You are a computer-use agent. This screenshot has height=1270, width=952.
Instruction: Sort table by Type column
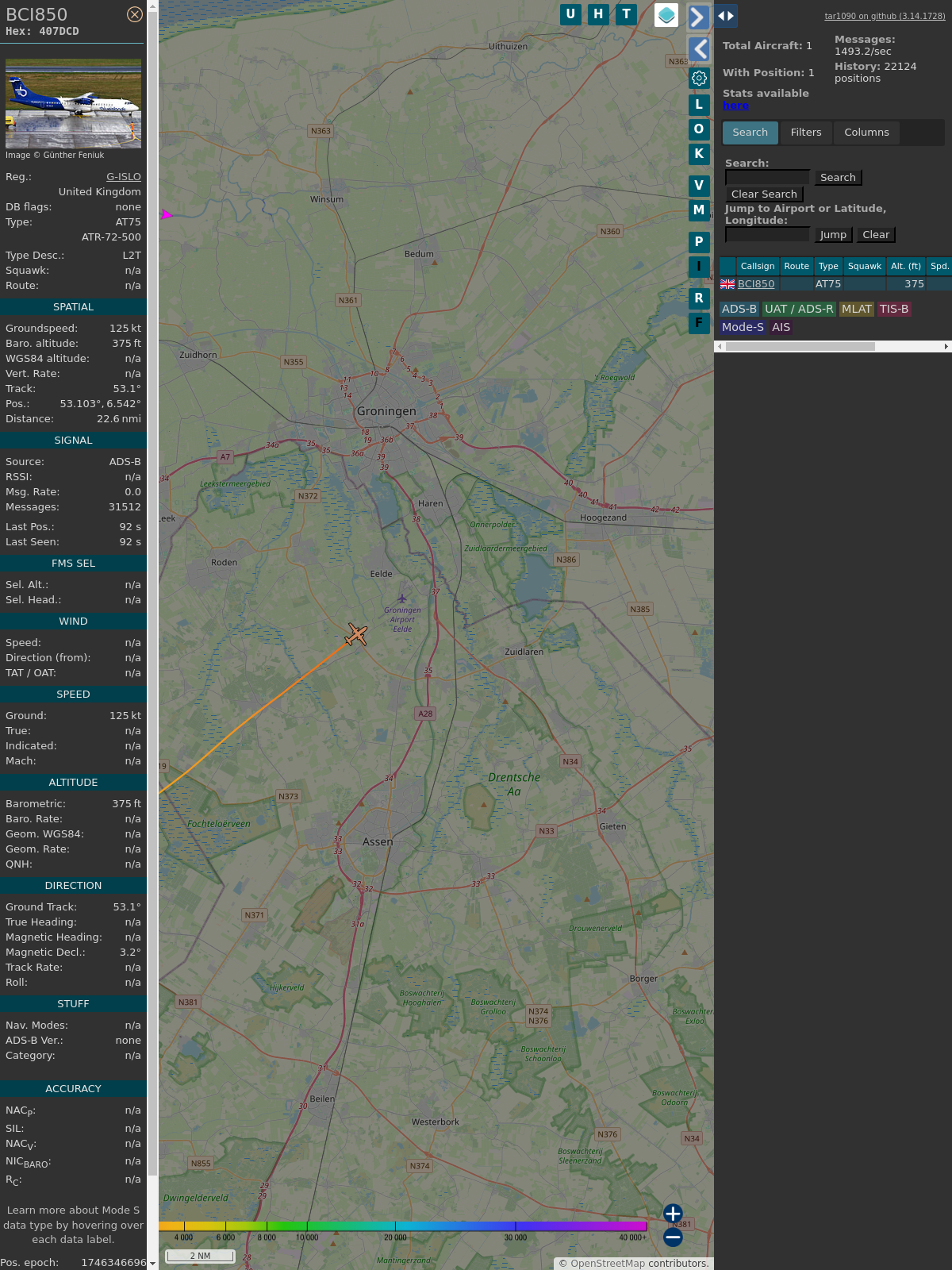[828, 267]
